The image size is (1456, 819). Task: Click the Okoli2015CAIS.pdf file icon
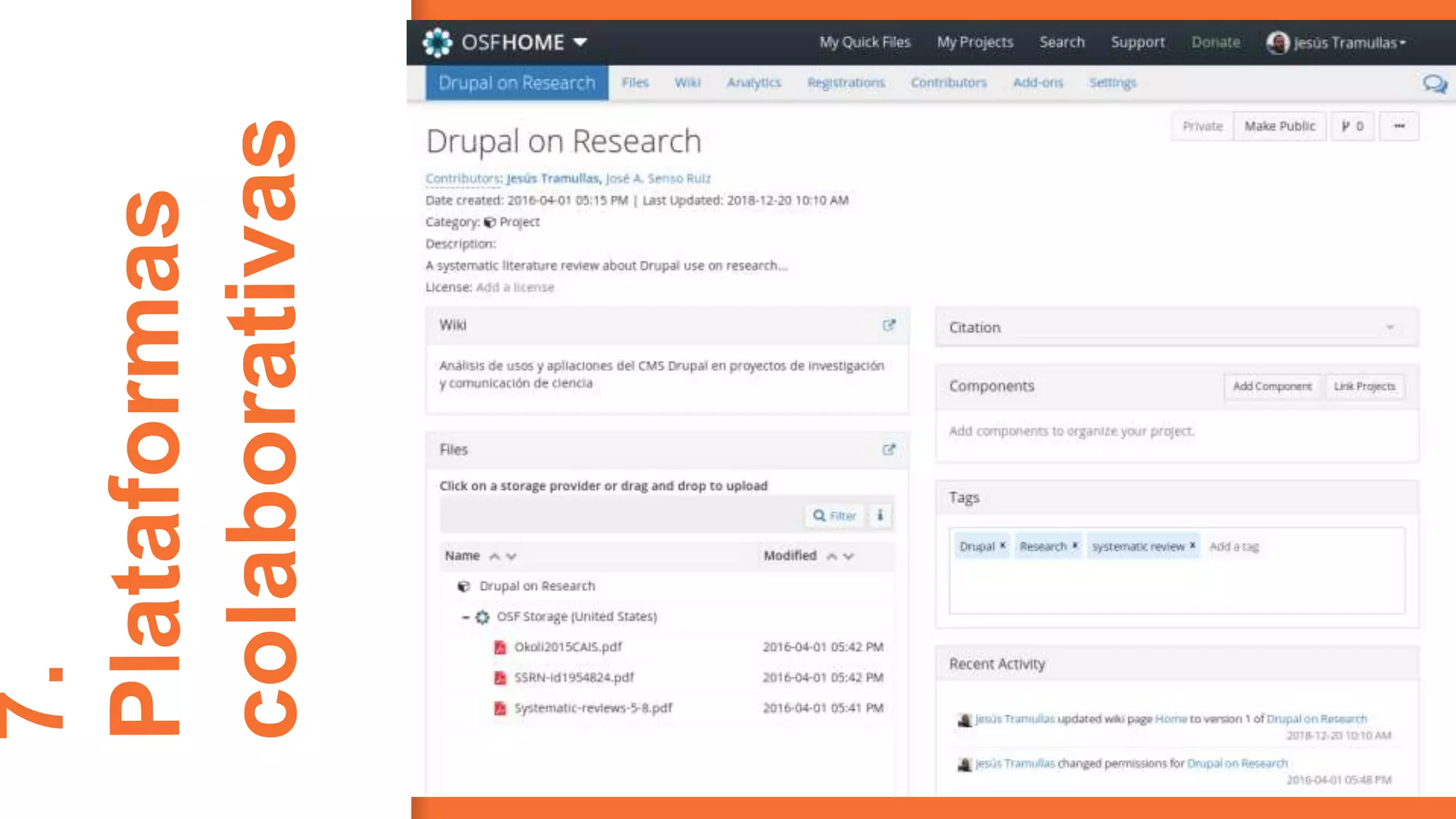tap(500, 647)
